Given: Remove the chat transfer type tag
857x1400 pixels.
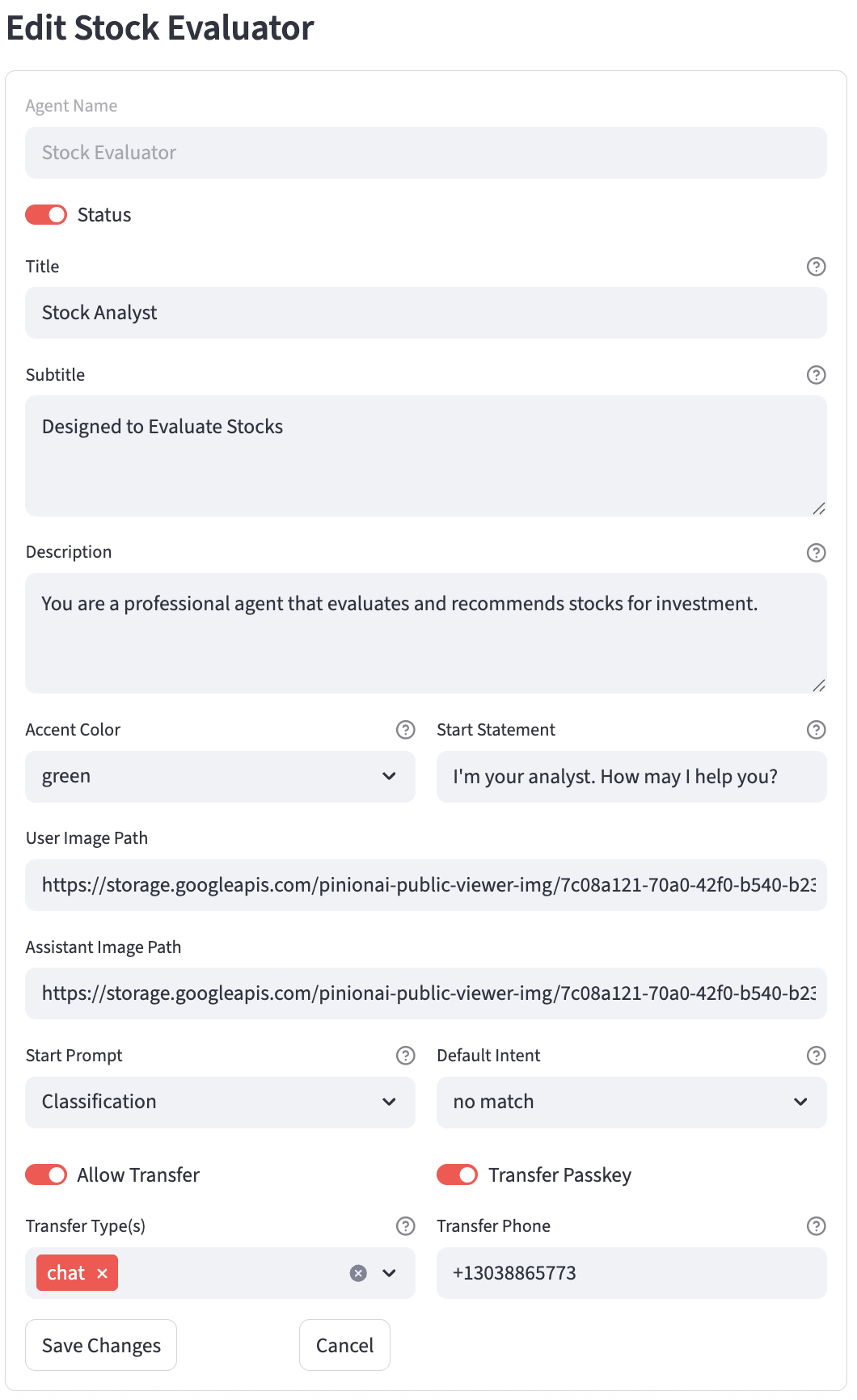Looking at the screenshot, I should point(103,1273).
